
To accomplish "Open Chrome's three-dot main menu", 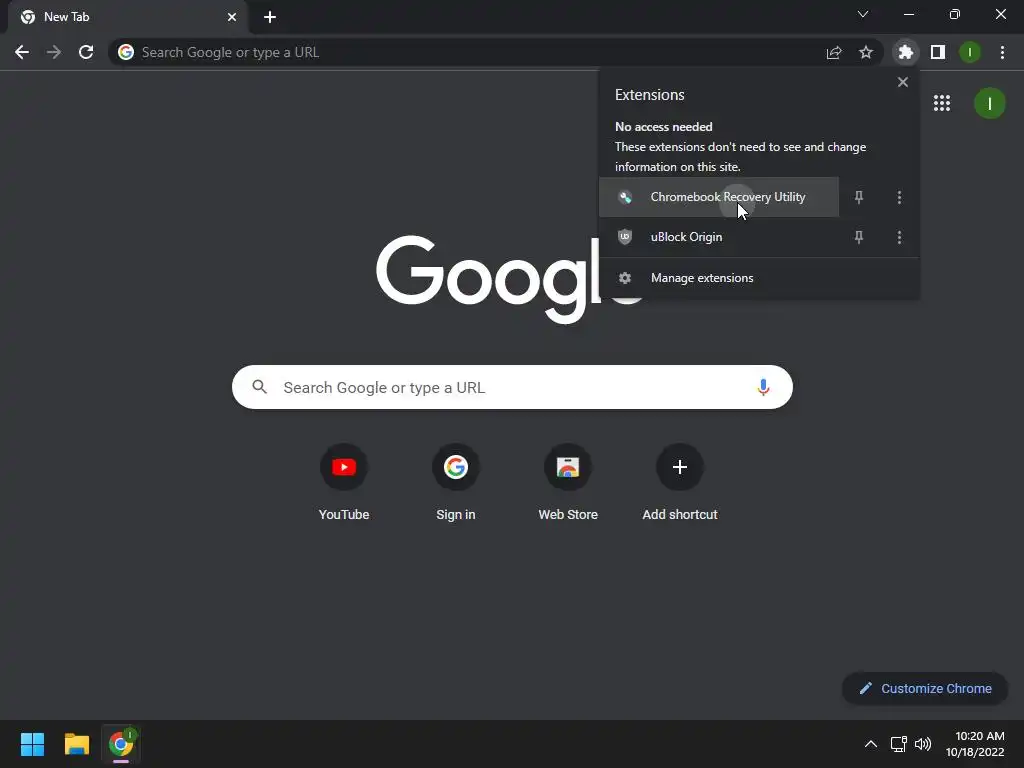I will pos(1002,52).
